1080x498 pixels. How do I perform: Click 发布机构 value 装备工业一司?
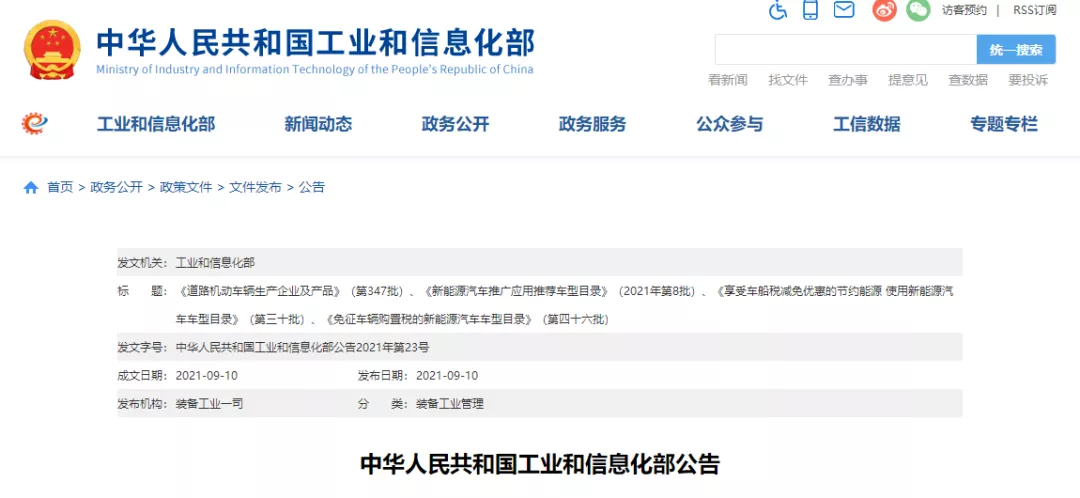209,404
